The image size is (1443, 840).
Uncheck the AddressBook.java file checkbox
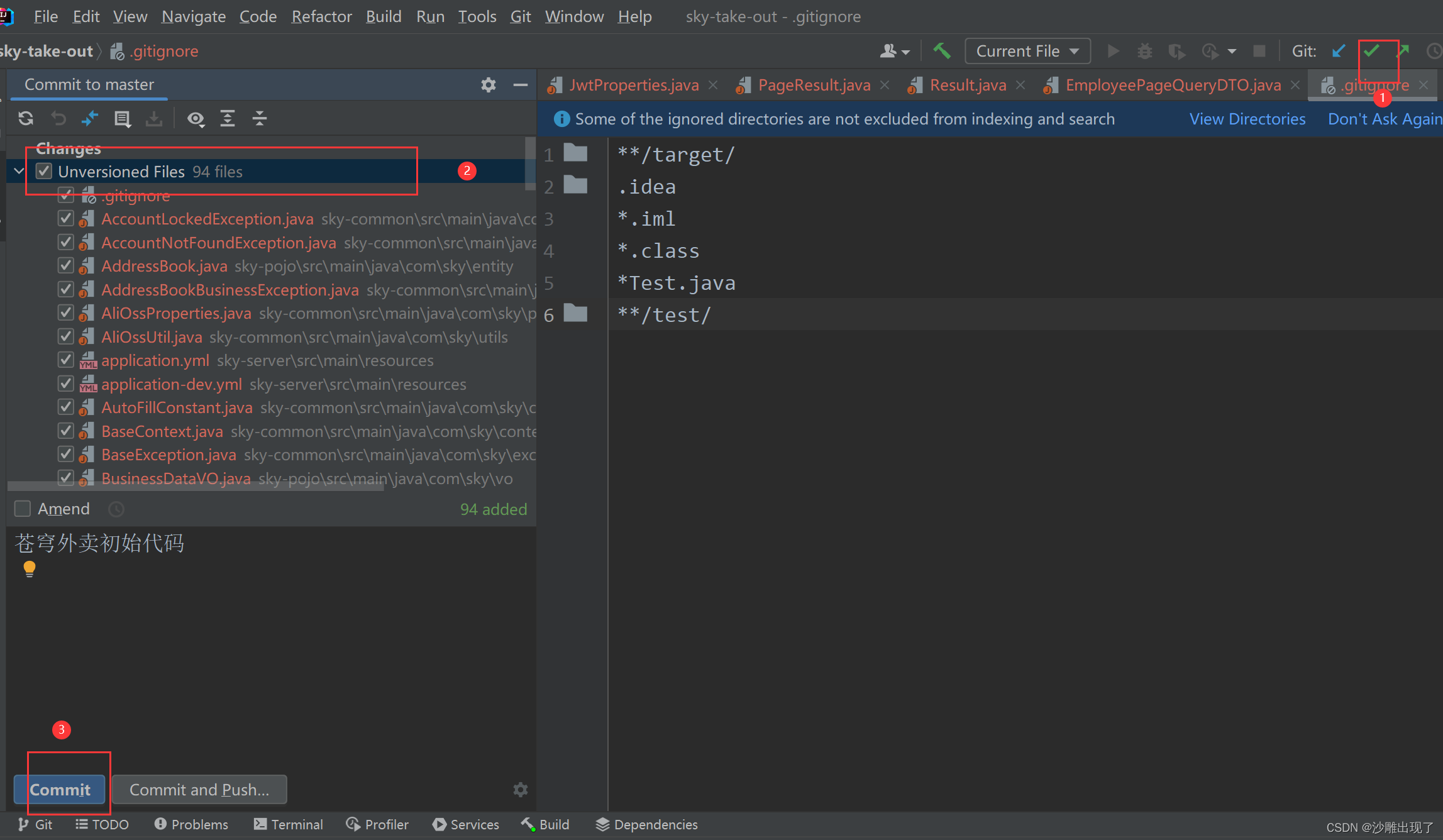(65, 266)
